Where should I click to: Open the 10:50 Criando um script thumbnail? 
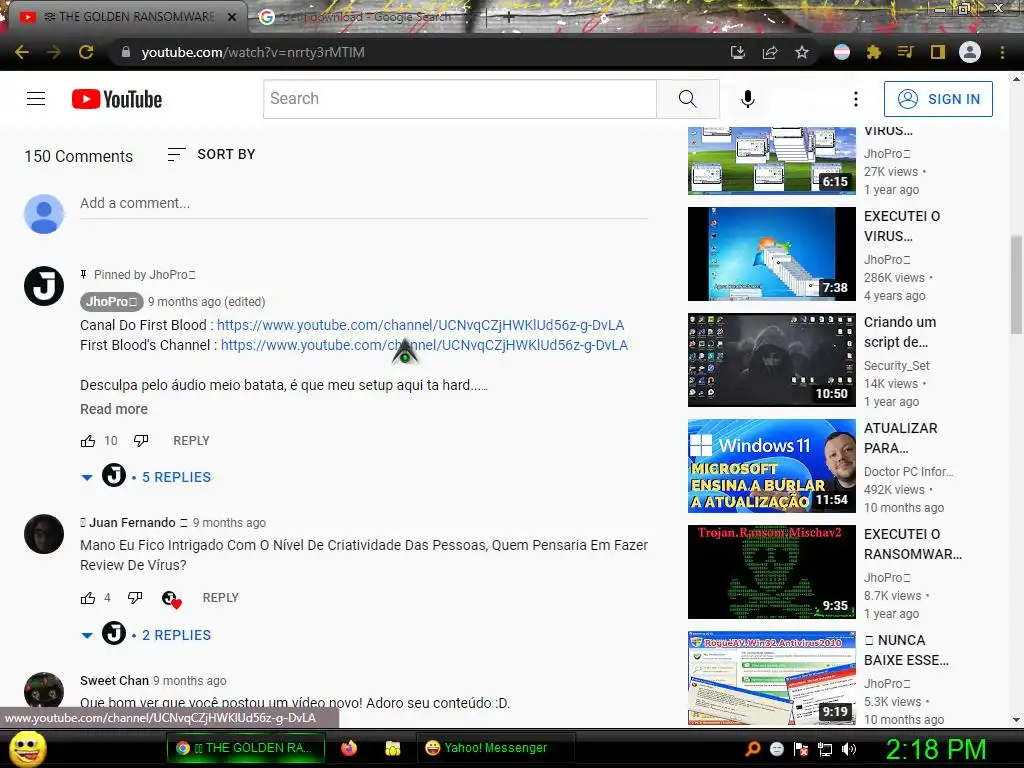771,360
